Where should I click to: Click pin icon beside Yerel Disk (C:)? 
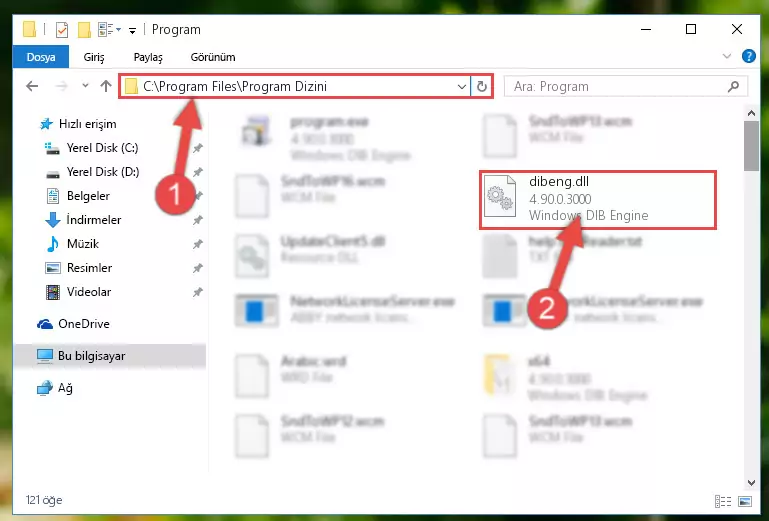click(198, 148)
